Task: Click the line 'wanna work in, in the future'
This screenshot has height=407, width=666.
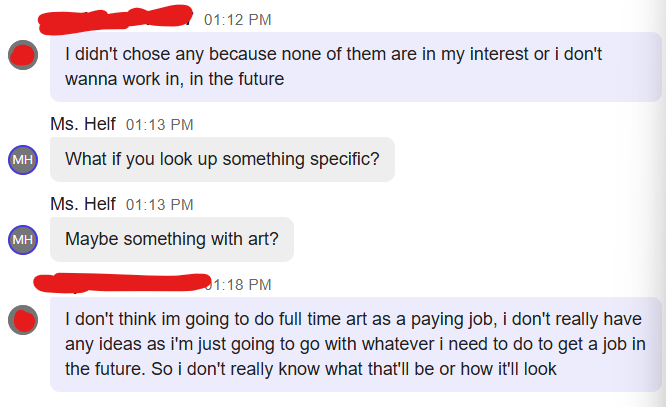Action: (x=175, y=78)
